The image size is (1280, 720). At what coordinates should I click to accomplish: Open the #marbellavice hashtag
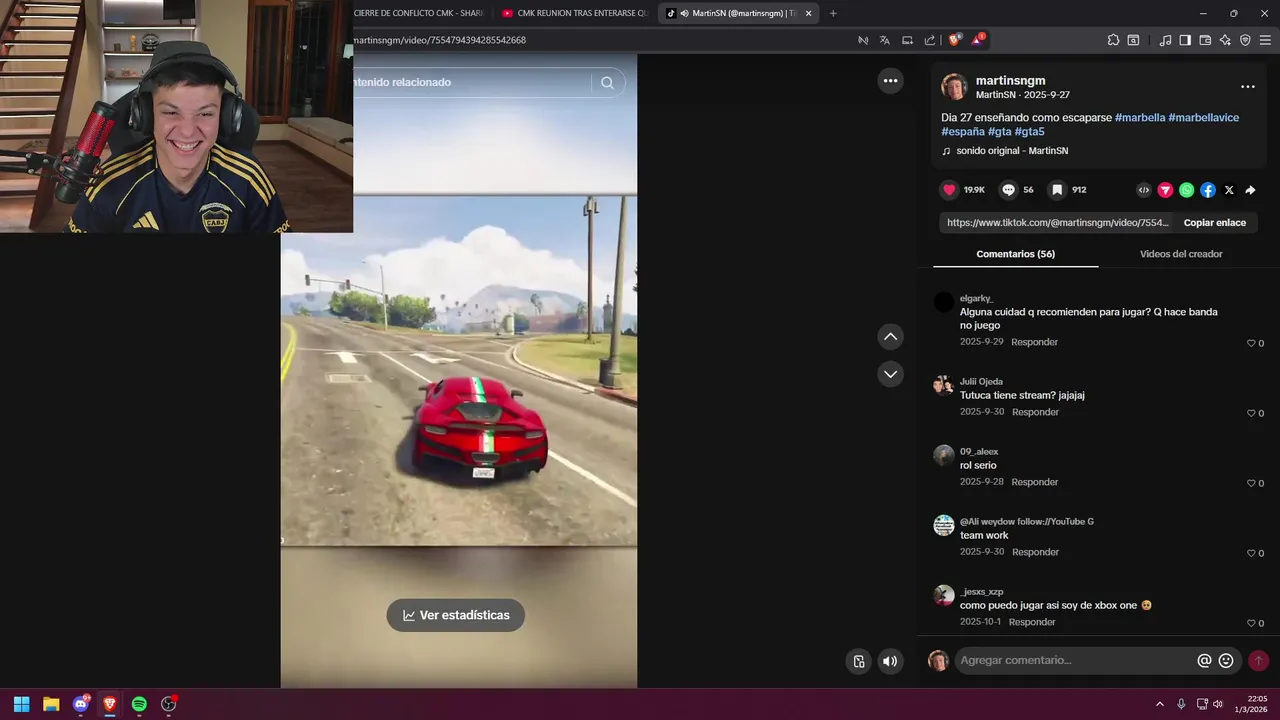coord(1203,117)
